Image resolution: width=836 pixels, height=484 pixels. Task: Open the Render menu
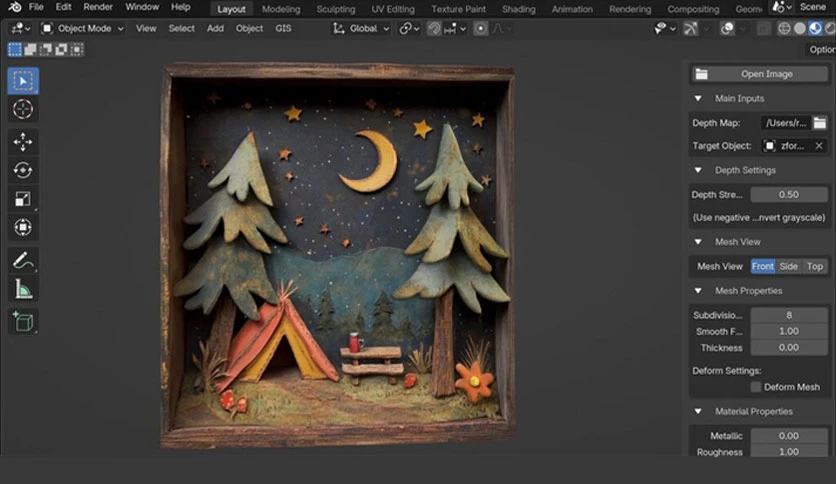98,7
